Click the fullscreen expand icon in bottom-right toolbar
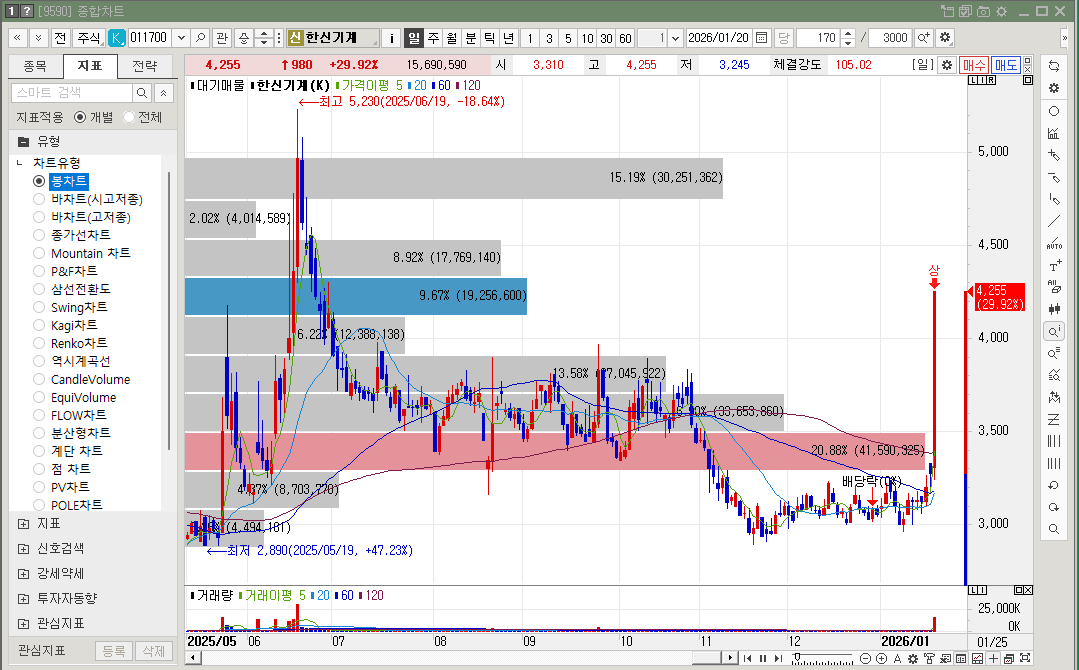This screenshot has height=670, width=1079. 1025,658
